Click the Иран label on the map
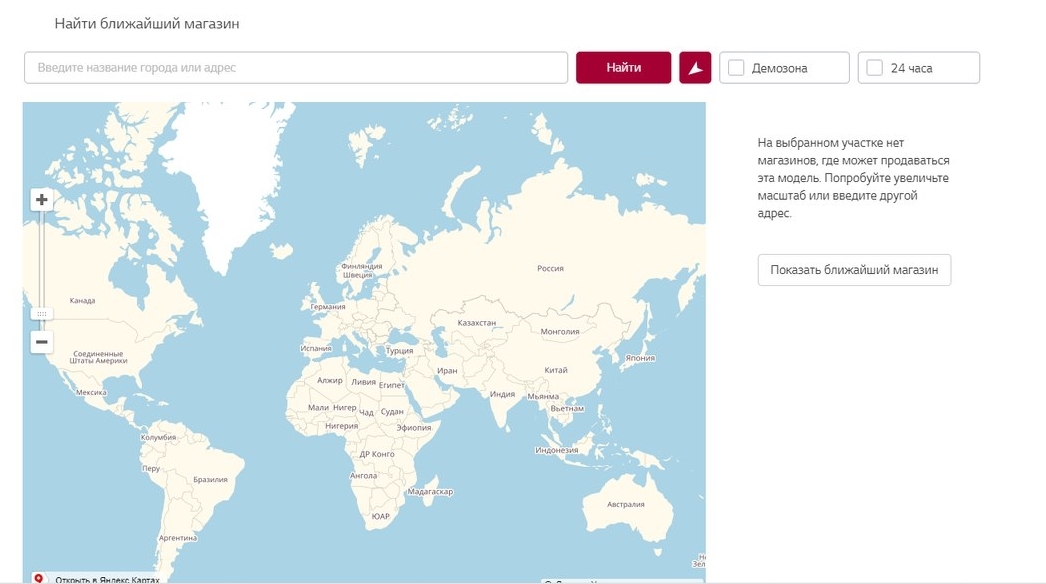 [x=447, y=370]
